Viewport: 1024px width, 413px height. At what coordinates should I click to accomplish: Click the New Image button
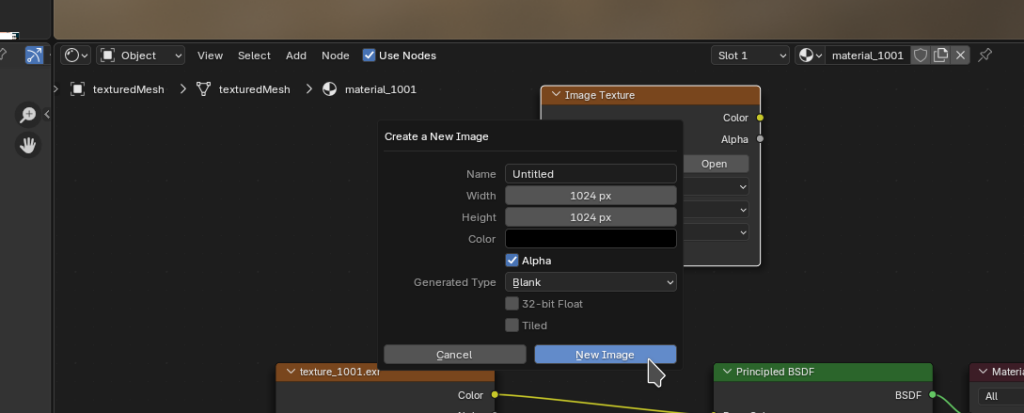coord(605,354)
